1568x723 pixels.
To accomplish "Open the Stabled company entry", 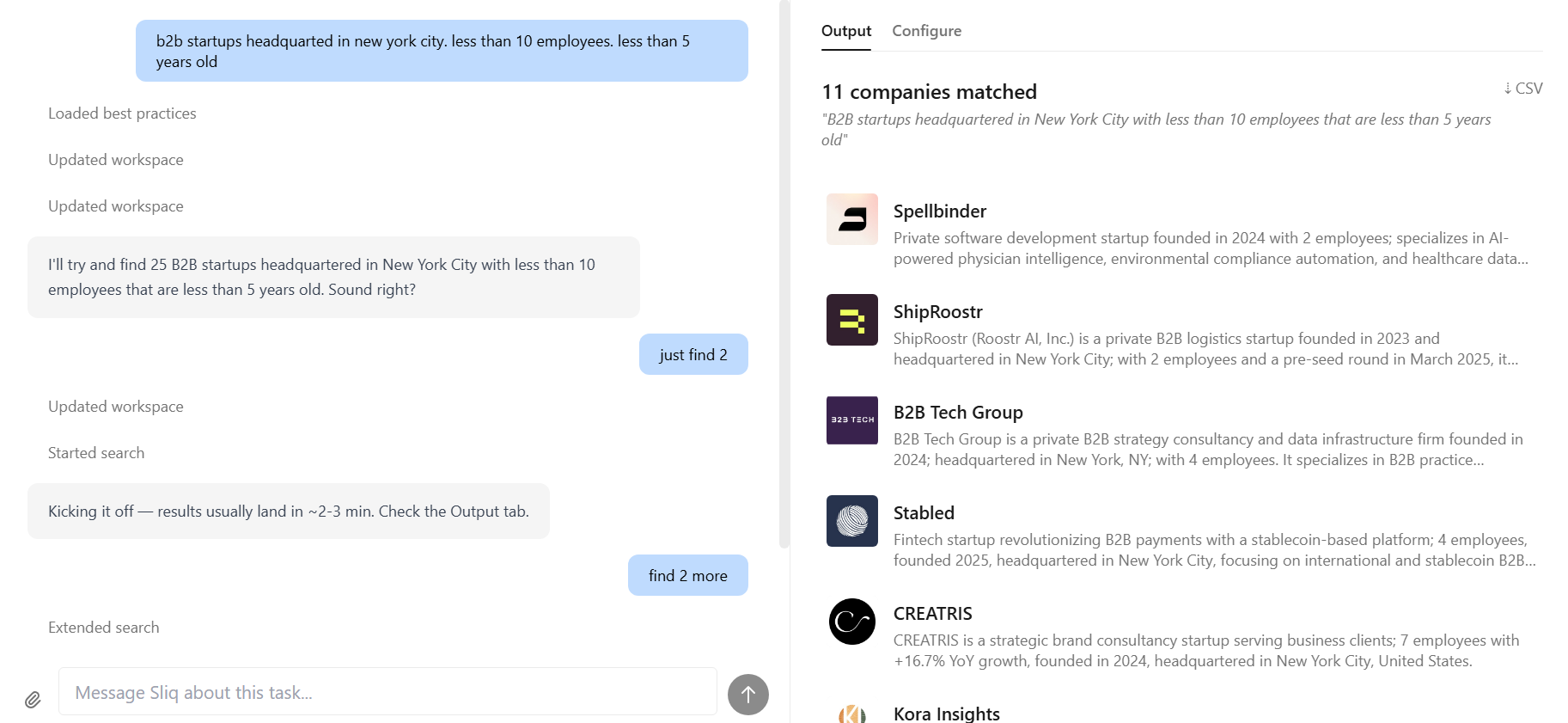I will pos(924,513).
